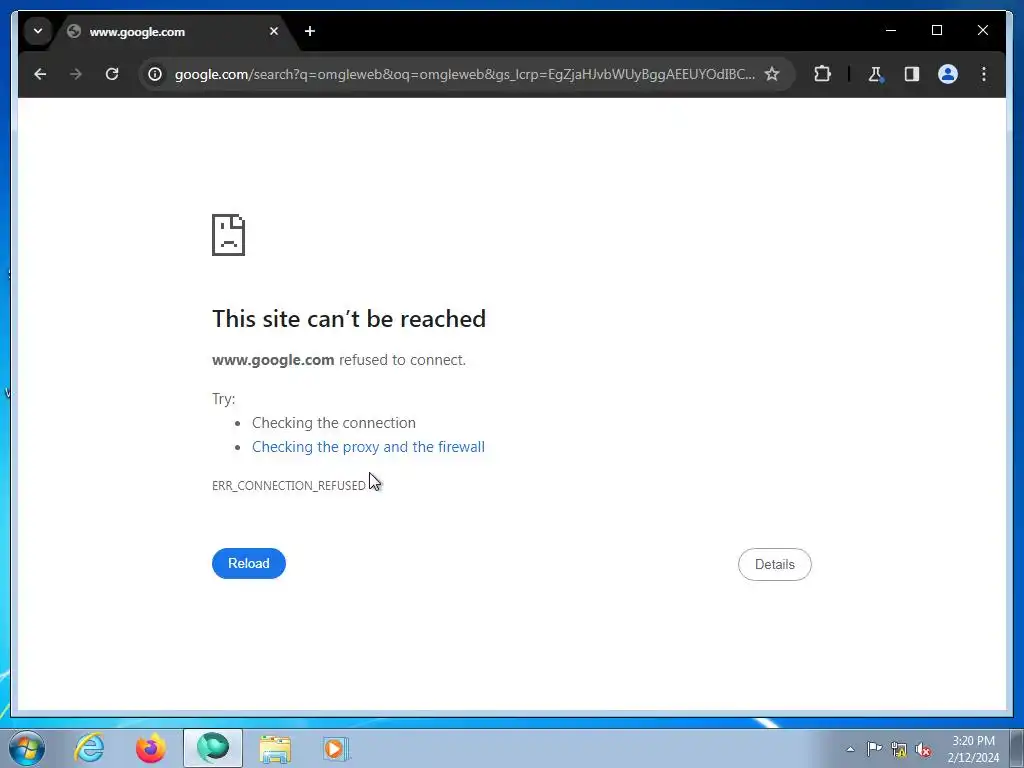Click the address bar URL field
This screenshot has height=768, width=1024.
tap(464, 74)
